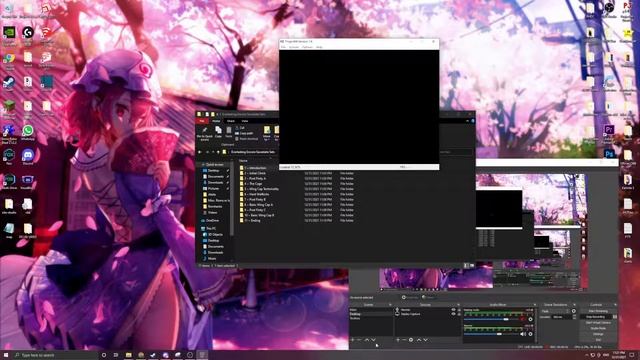
Task: Click the Explorer Back navigation arrow
Action: 200,152
